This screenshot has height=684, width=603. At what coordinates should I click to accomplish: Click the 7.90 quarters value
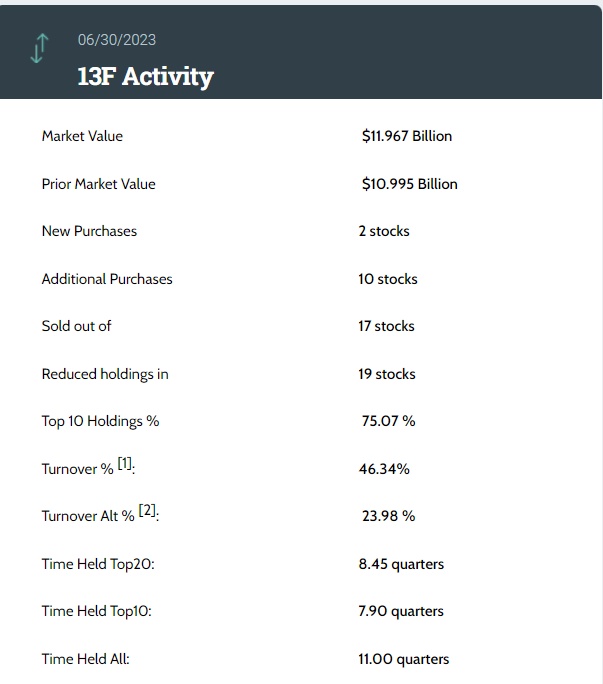tap(401, 611)
